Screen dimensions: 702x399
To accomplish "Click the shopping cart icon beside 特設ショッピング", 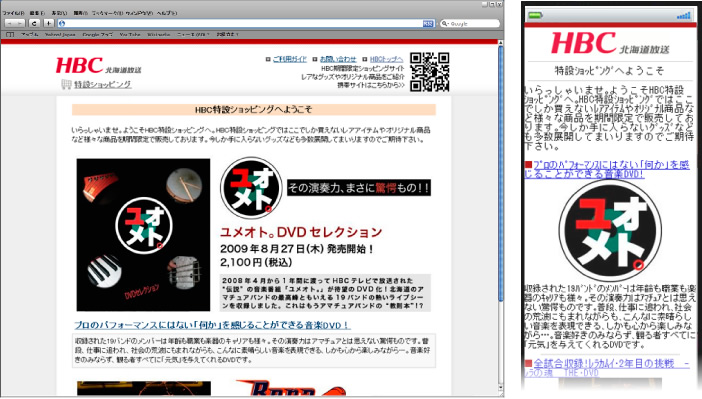I will tap(66, 84).
